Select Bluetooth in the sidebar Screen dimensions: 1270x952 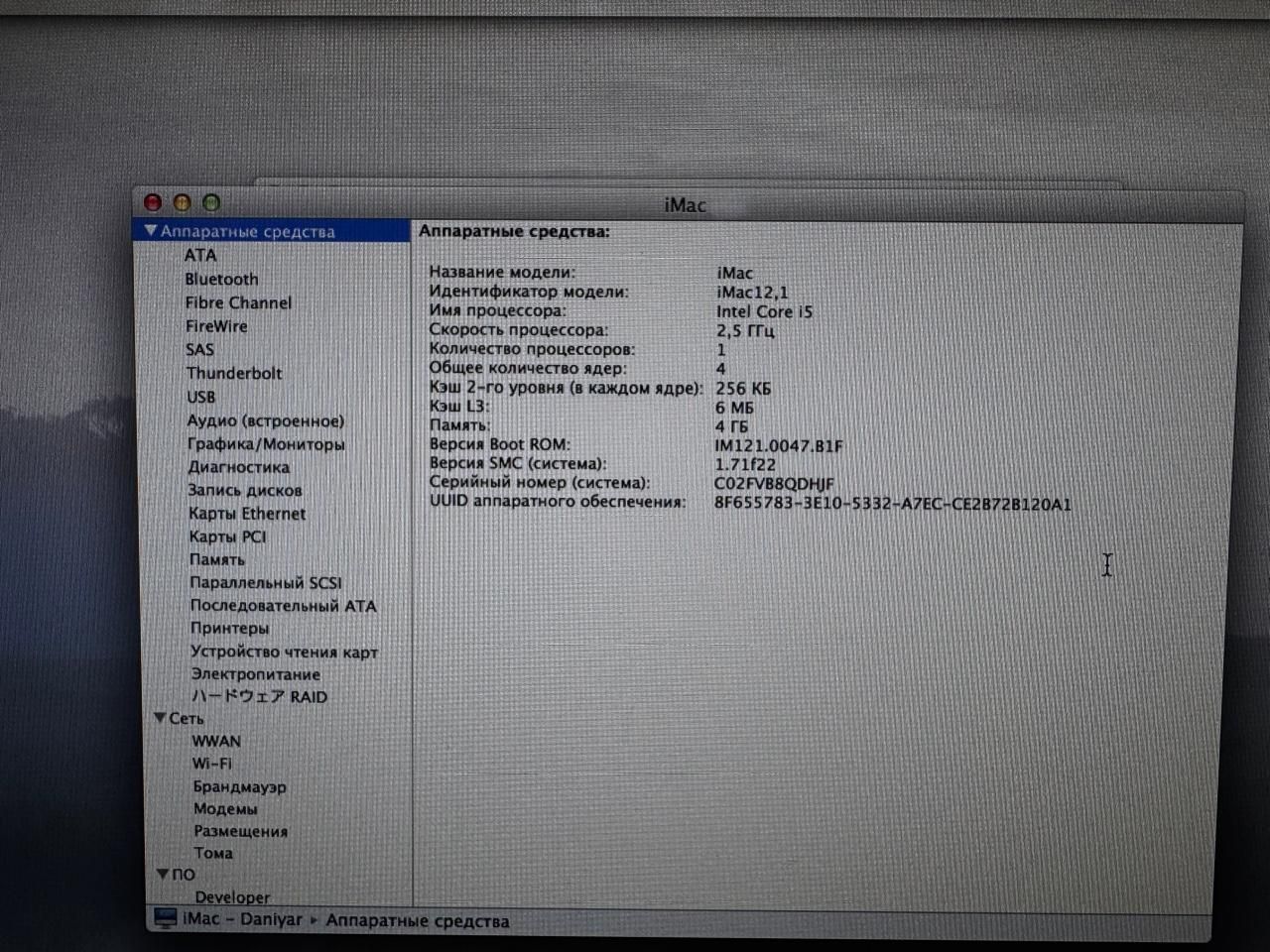221,279
